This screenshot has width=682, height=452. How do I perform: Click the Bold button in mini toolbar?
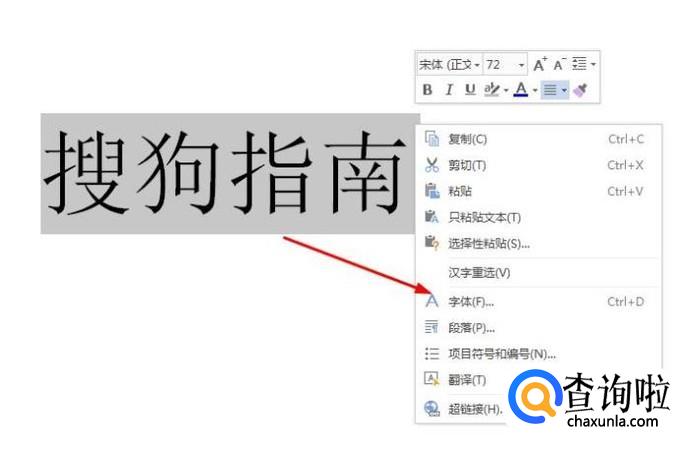(427, 90)
